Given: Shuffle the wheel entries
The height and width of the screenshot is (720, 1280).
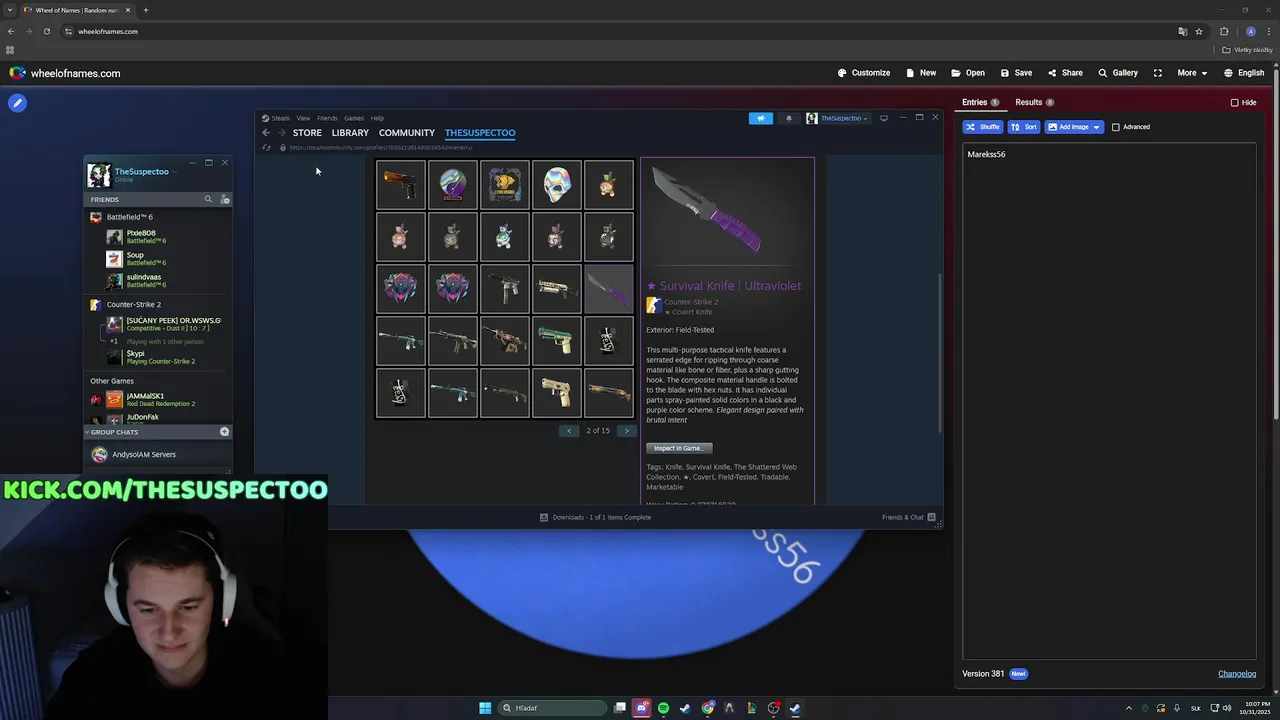Looking at the screenshot, I should pos(983,127).
